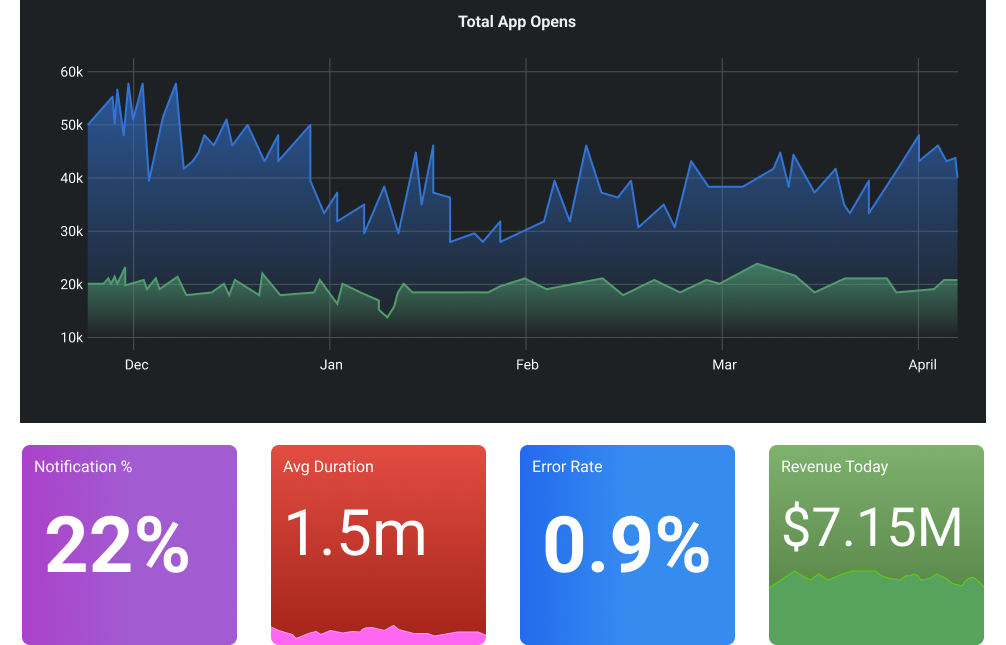Screen dimensions: 1006x645
Task: Select the Dec axis label
Action: [x=136, y=365]
